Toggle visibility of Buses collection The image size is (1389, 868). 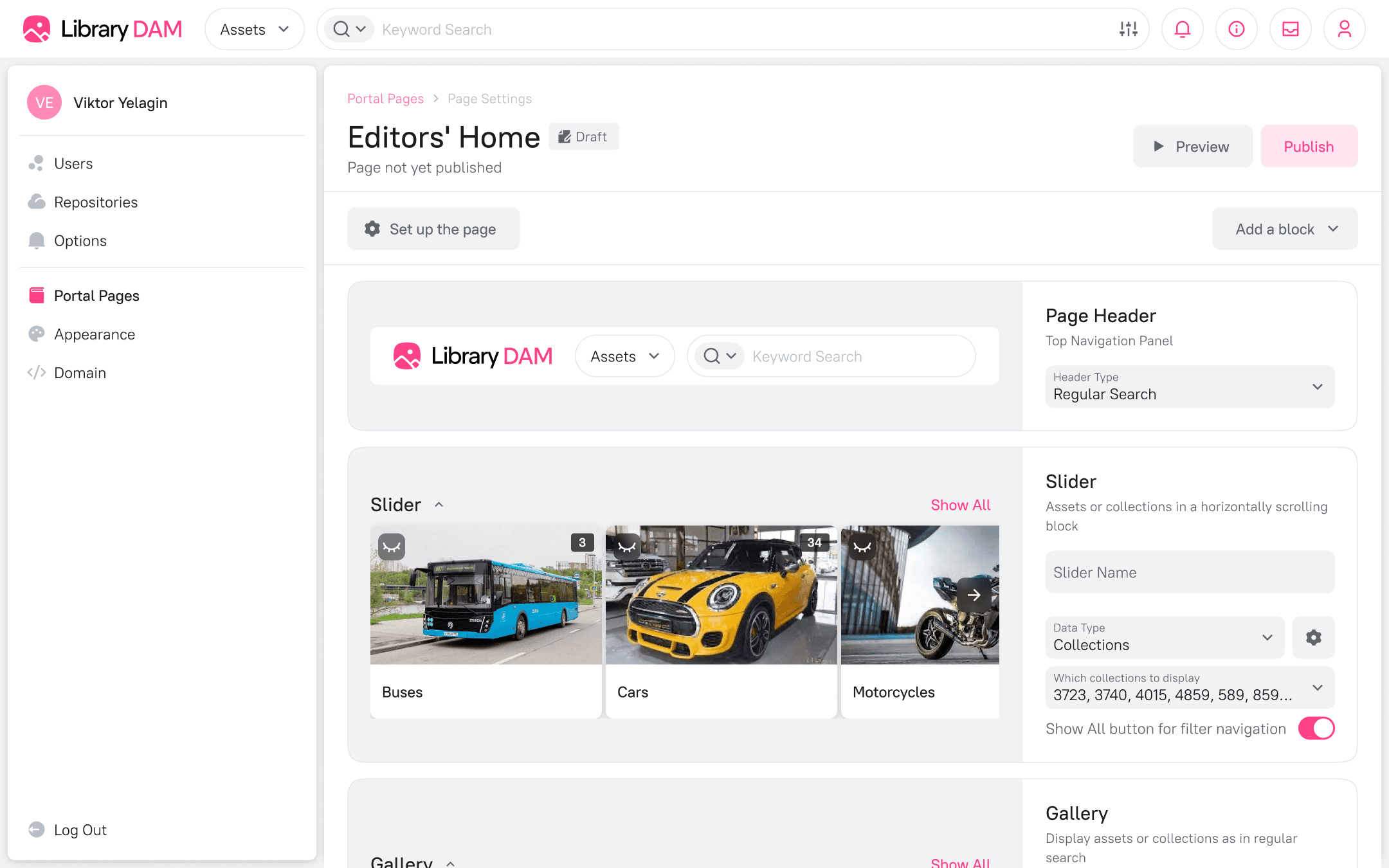(x=391, y=547)
